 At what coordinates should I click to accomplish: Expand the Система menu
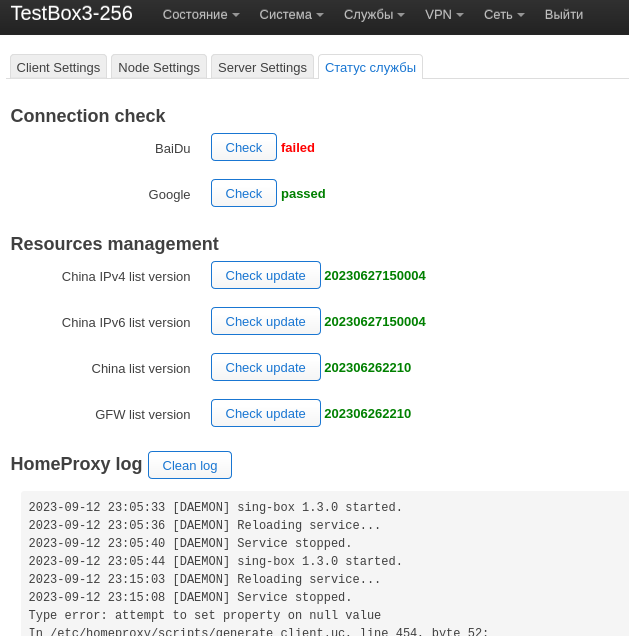(x=291, y=15)
